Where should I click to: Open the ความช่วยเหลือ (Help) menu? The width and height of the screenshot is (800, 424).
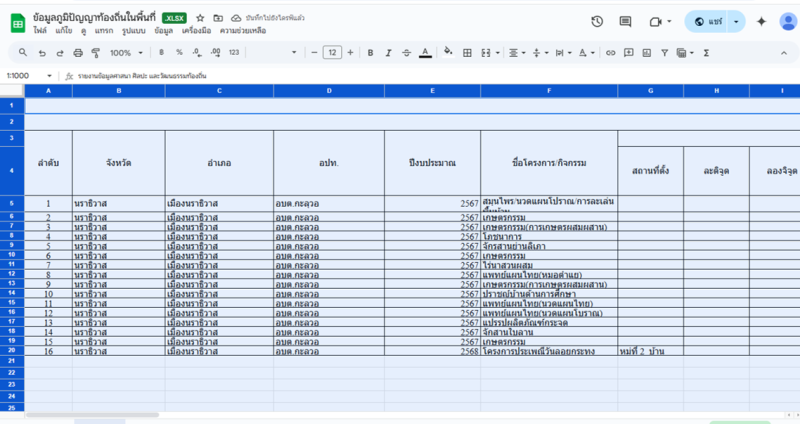[x=243, y=31]
